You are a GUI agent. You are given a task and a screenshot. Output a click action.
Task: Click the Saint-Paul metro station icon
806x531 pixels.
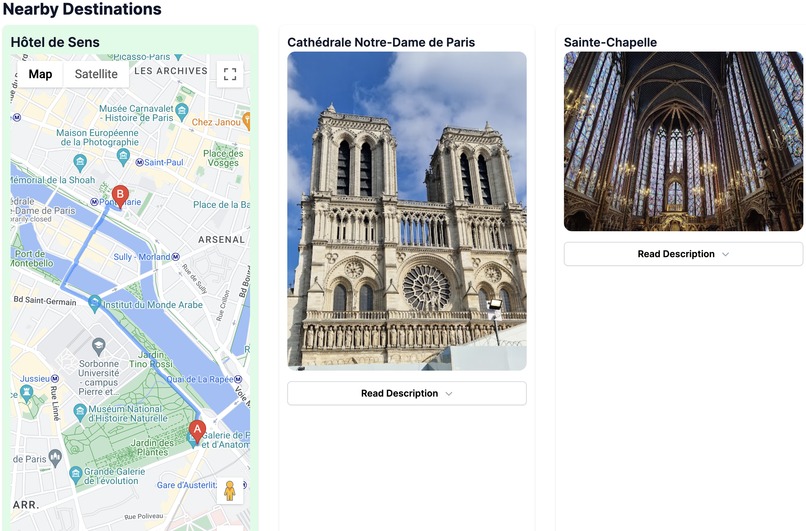[139, 162]
